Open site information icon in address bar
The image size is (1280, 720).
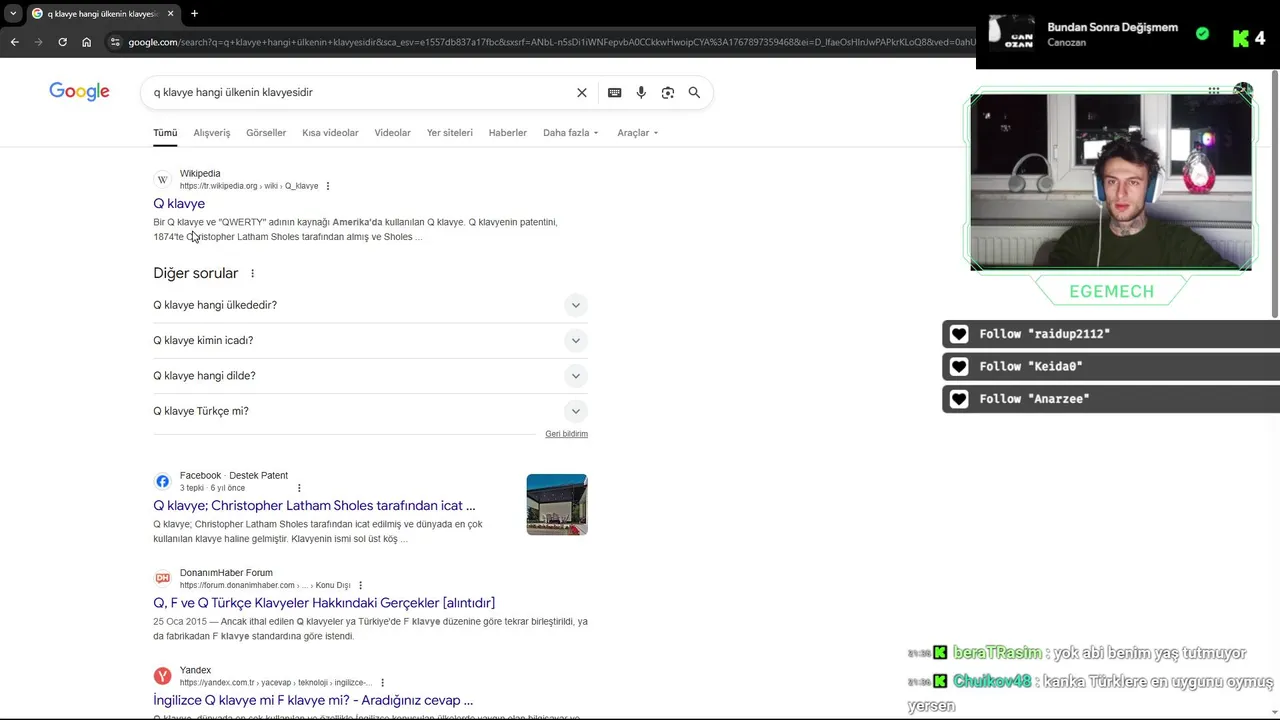pyautogui.click(x=115, y=42)
